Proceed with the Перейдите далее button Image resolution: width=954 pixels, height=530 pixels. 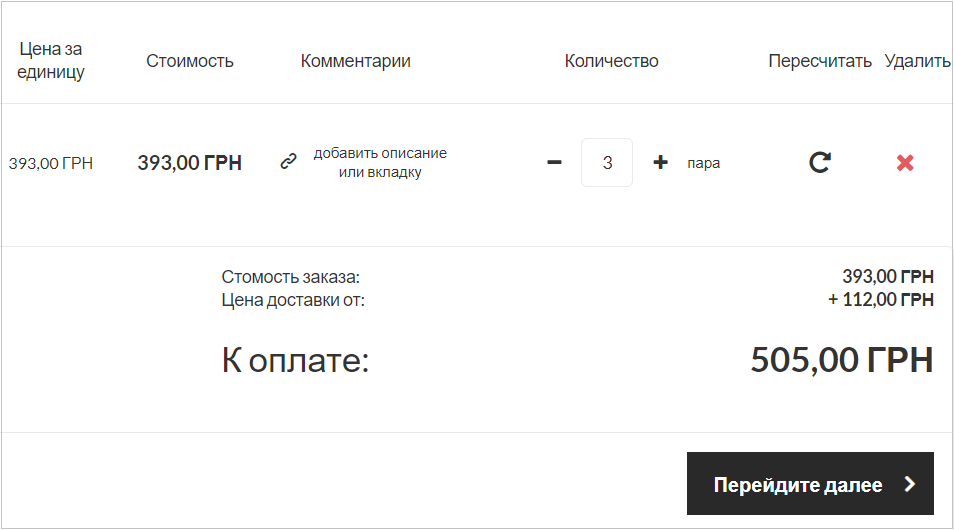tap(810, 484)
